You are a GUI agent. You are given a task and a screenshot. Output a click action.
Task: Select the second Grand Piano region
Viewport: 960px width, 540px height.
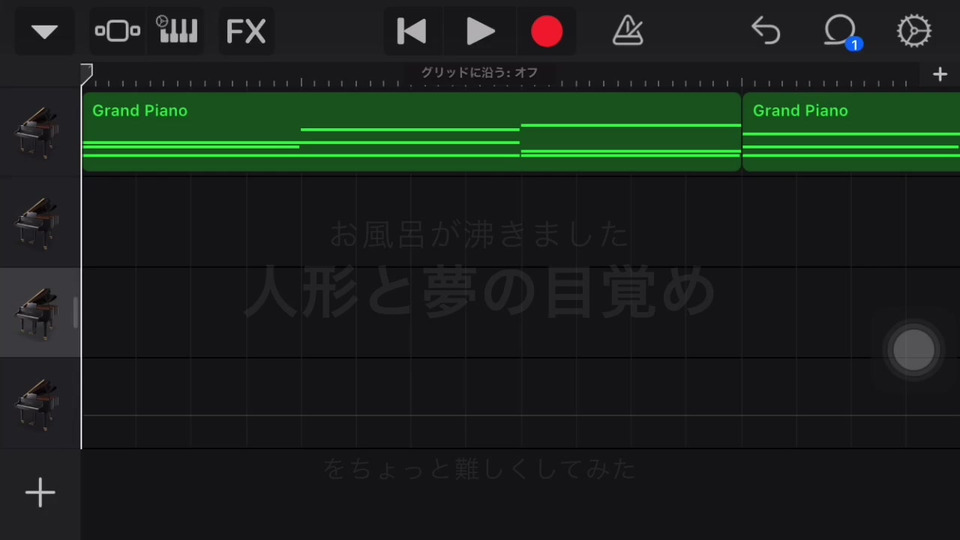(851, 132)
